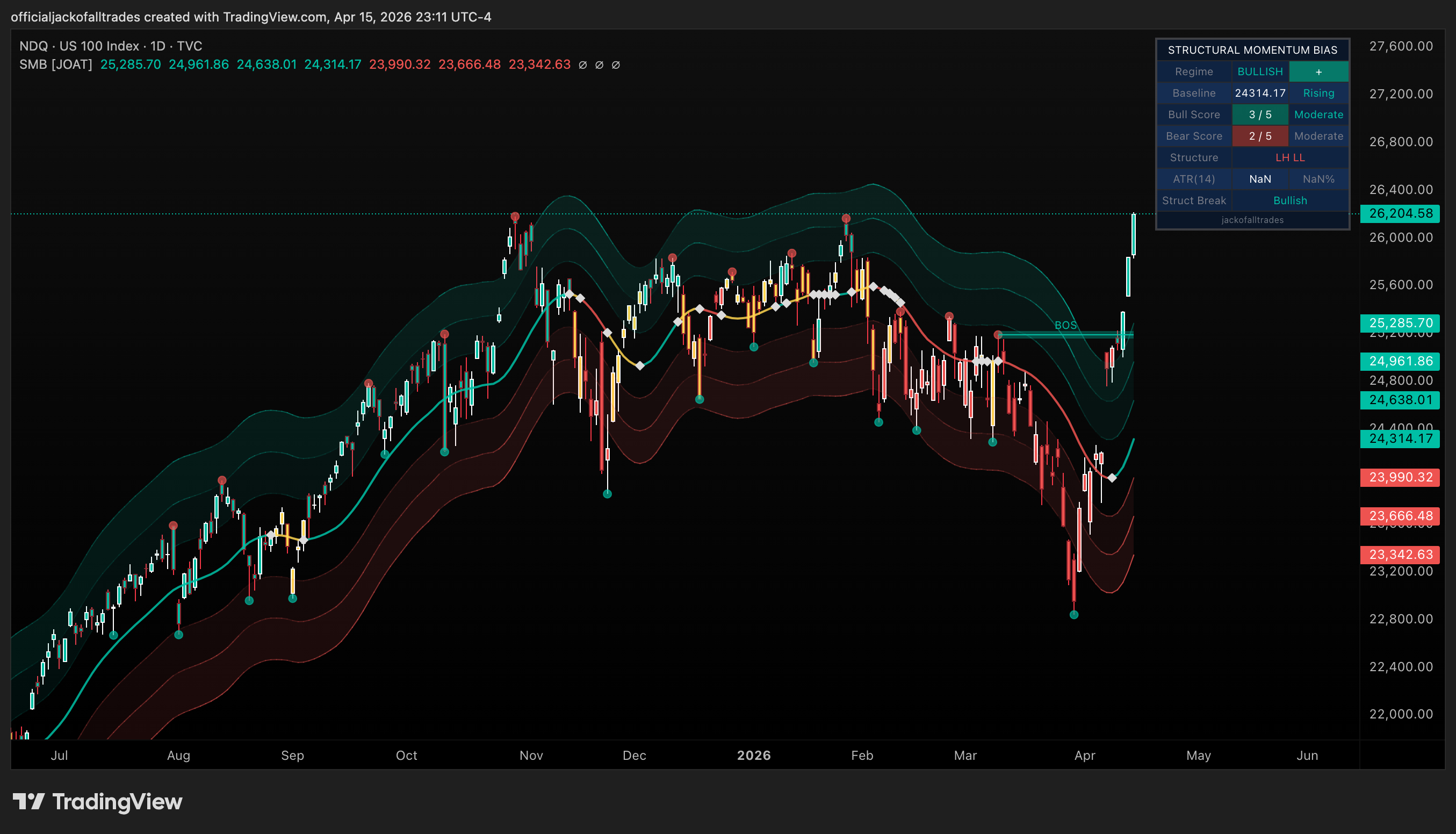Click the 27,600.00 price scale tick
1456x834 pixels.
tap(1401, 46)
